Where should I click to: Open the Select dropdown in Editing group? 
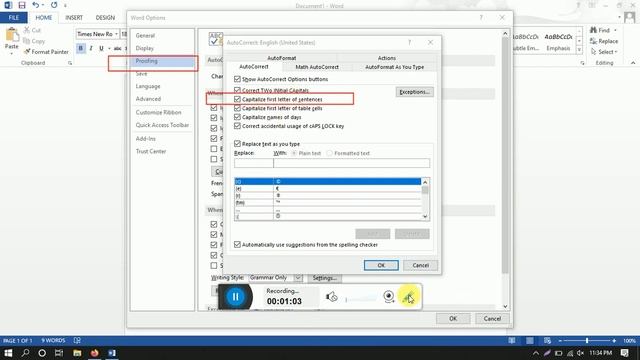pyautogui.click(x=604, y=52)
